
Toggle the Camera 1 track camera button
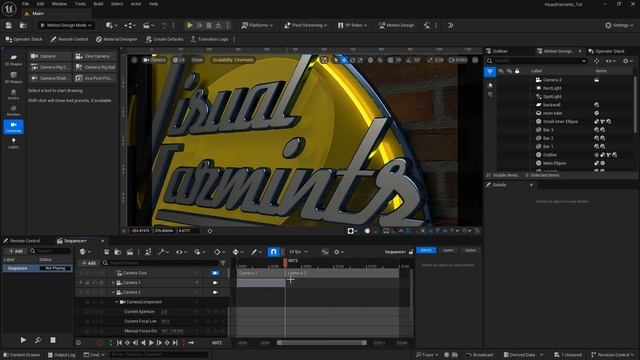(x=215, y=282)
